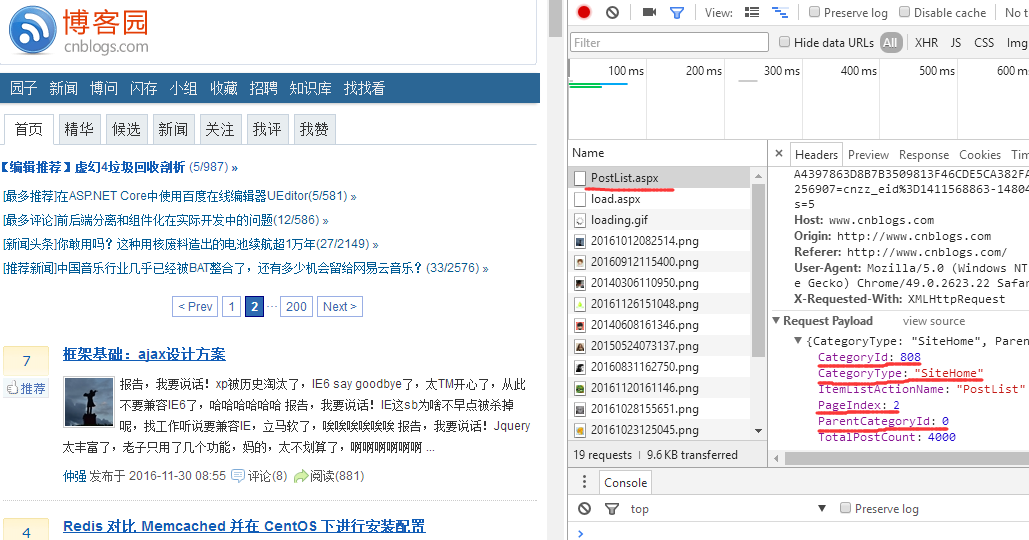Stop network recording with the red record button

(x=583, y=12)
